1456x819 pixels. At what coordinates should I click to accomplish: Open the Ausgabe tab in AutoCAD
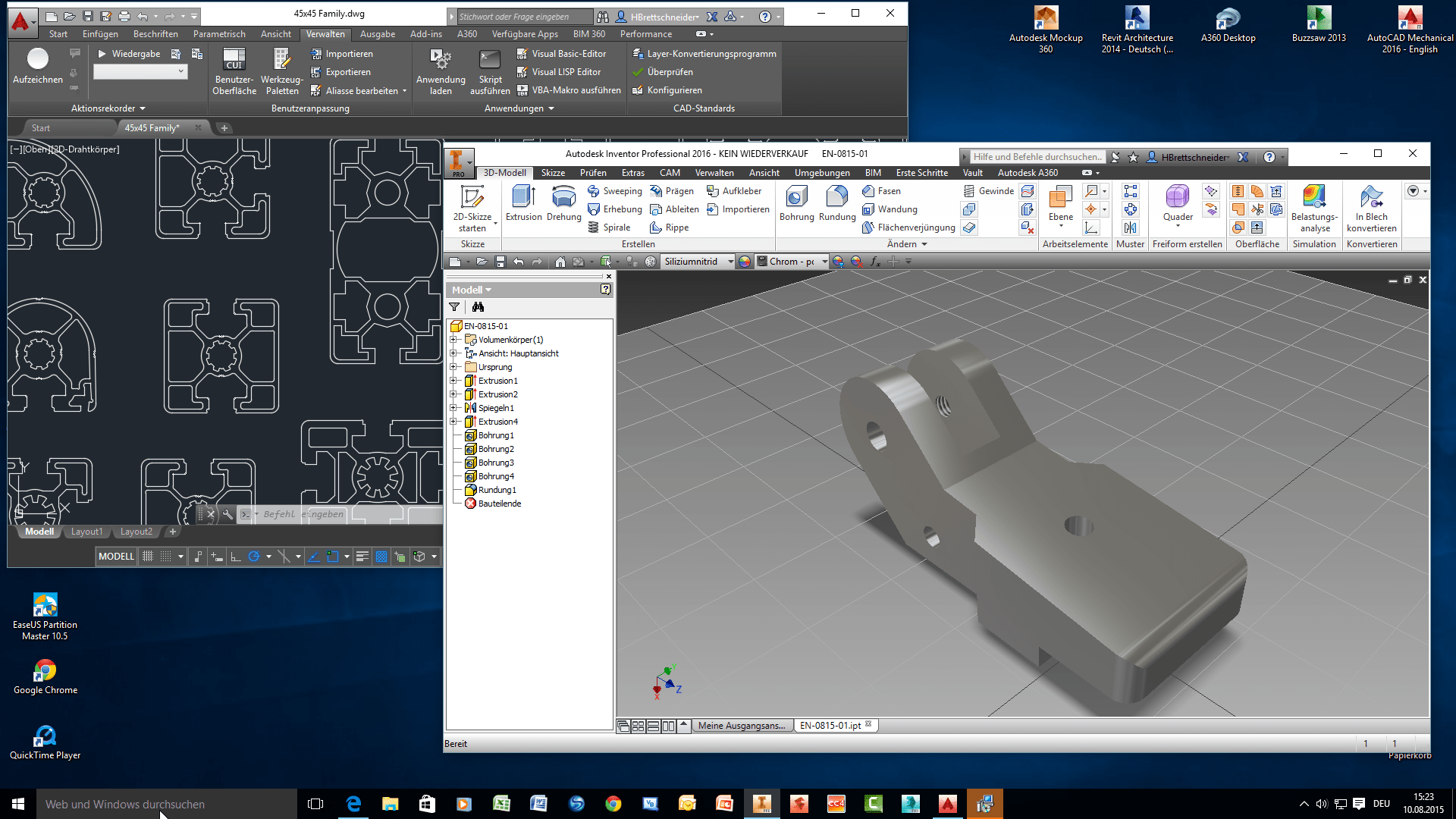[377, 34]
